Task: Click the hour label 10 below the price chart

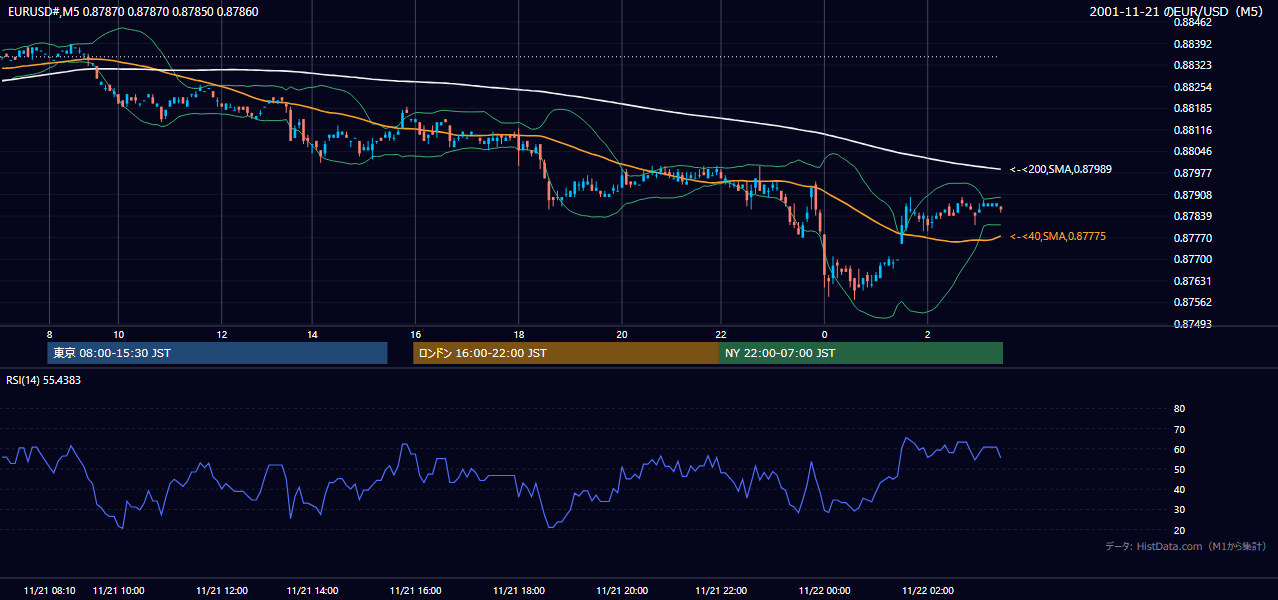Action: coord(118,334)
